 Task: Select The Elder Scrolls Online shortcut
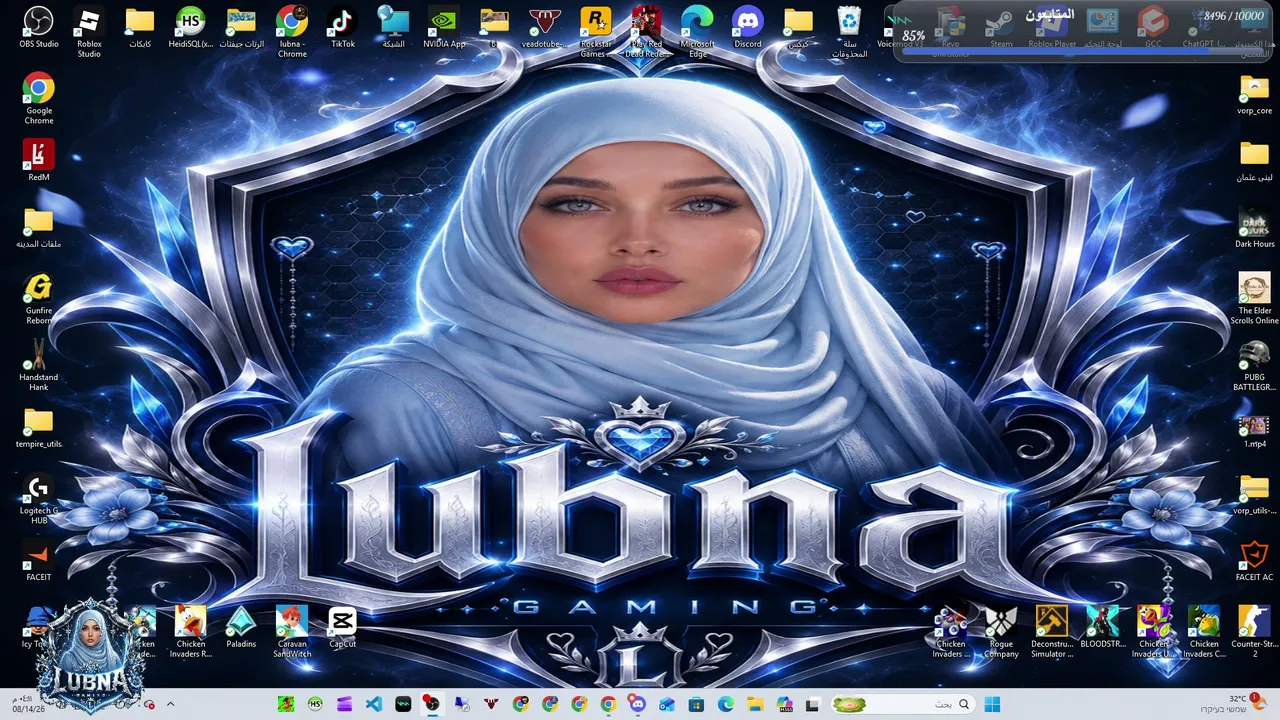pyautogui.click(x=1255, y=299)
